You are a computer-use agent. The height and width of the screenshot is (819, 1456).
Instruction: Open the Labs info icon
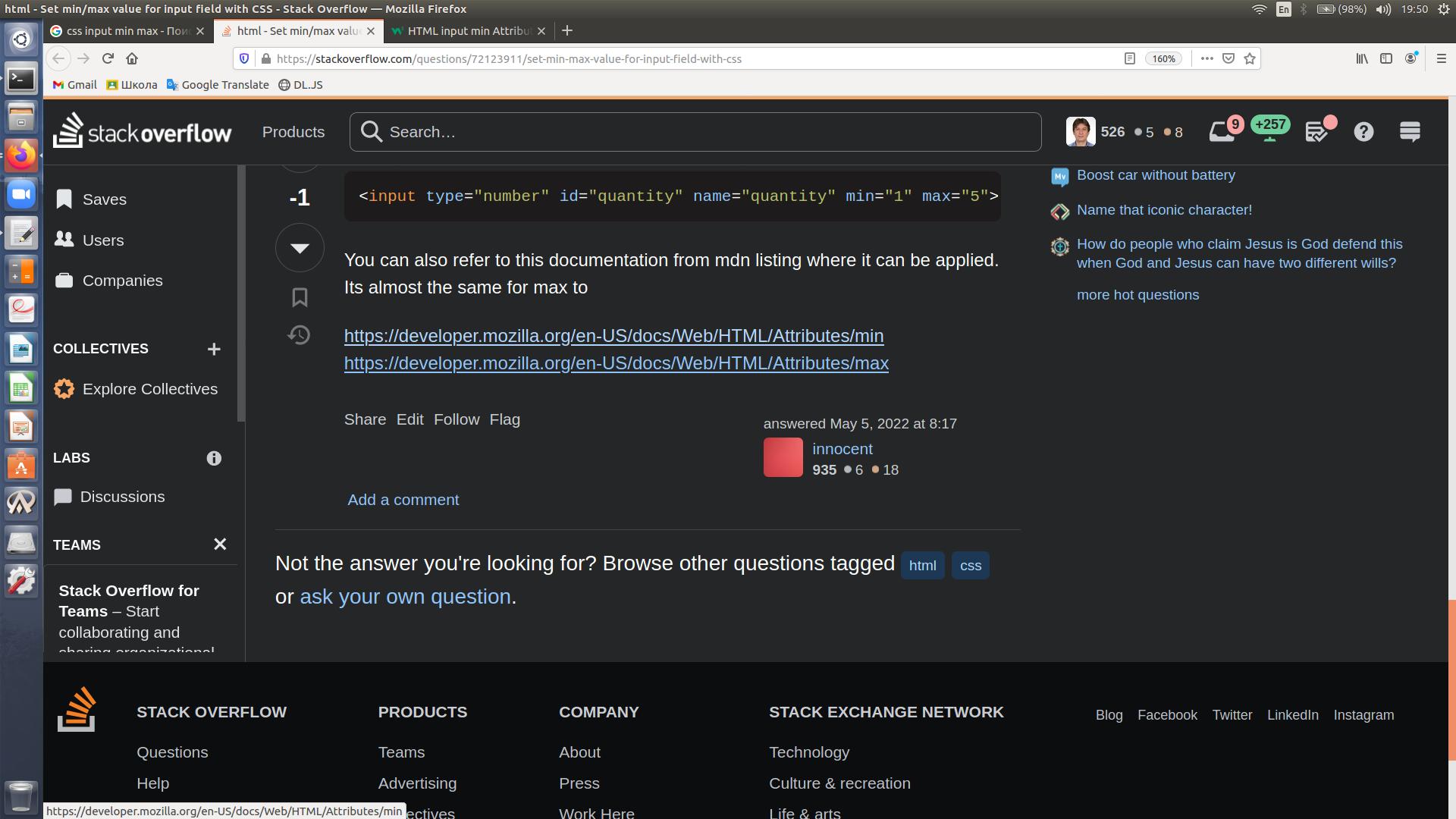point(214,458)
